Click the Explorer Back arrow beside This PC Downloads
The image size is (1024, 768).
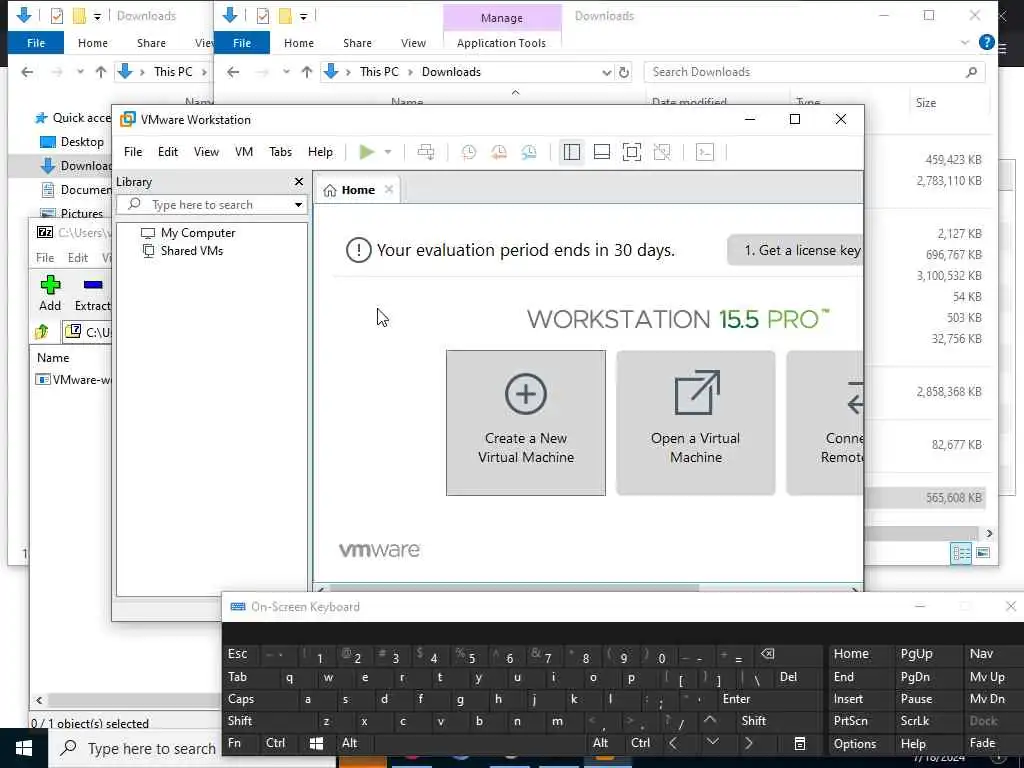[x=233, y=72]
